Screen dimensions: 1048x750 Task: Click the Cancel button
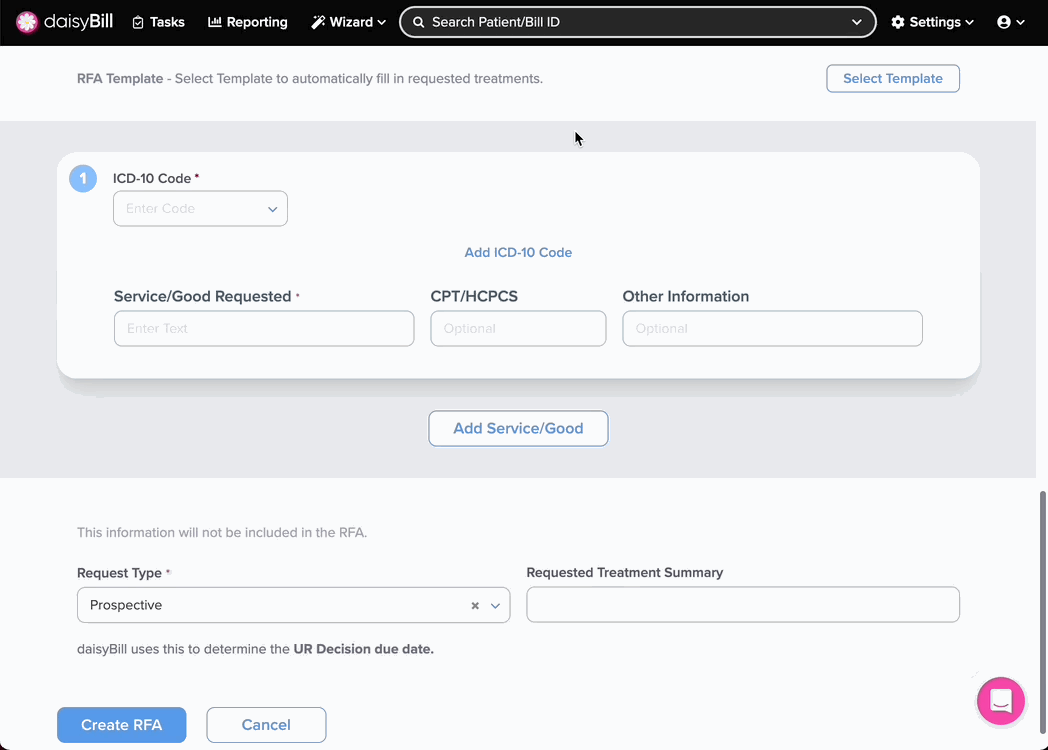click(266, 725)
